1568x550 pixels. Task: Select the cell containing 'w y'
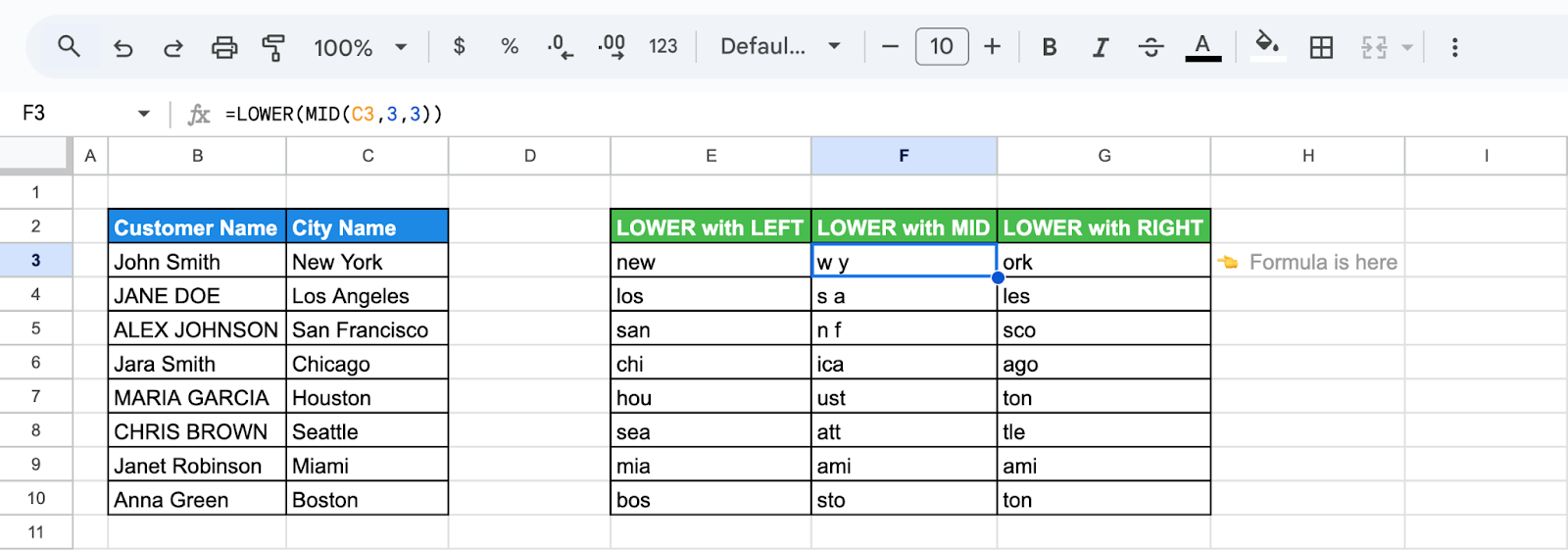(904, 262)
